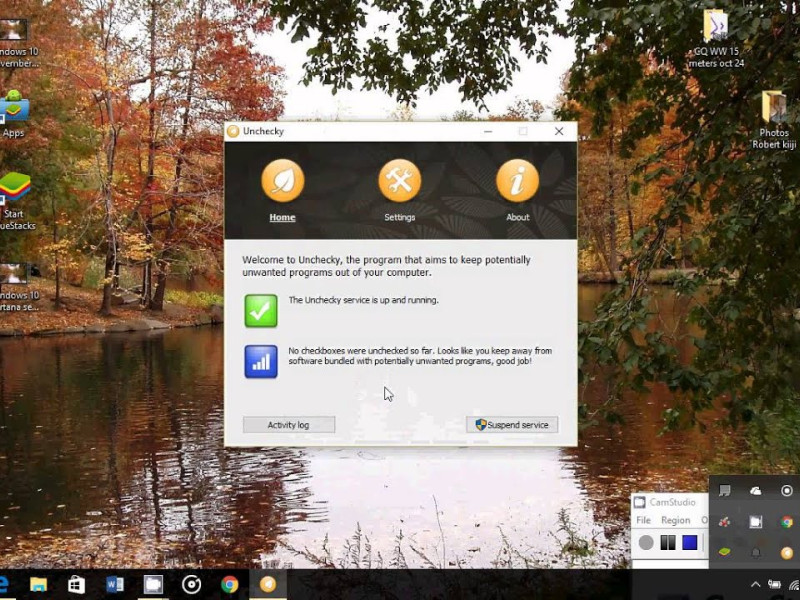The width and height of the screenshot is (800, 600).
Task: Click the CamStudio blue stop button
Action: pos(690,542)
